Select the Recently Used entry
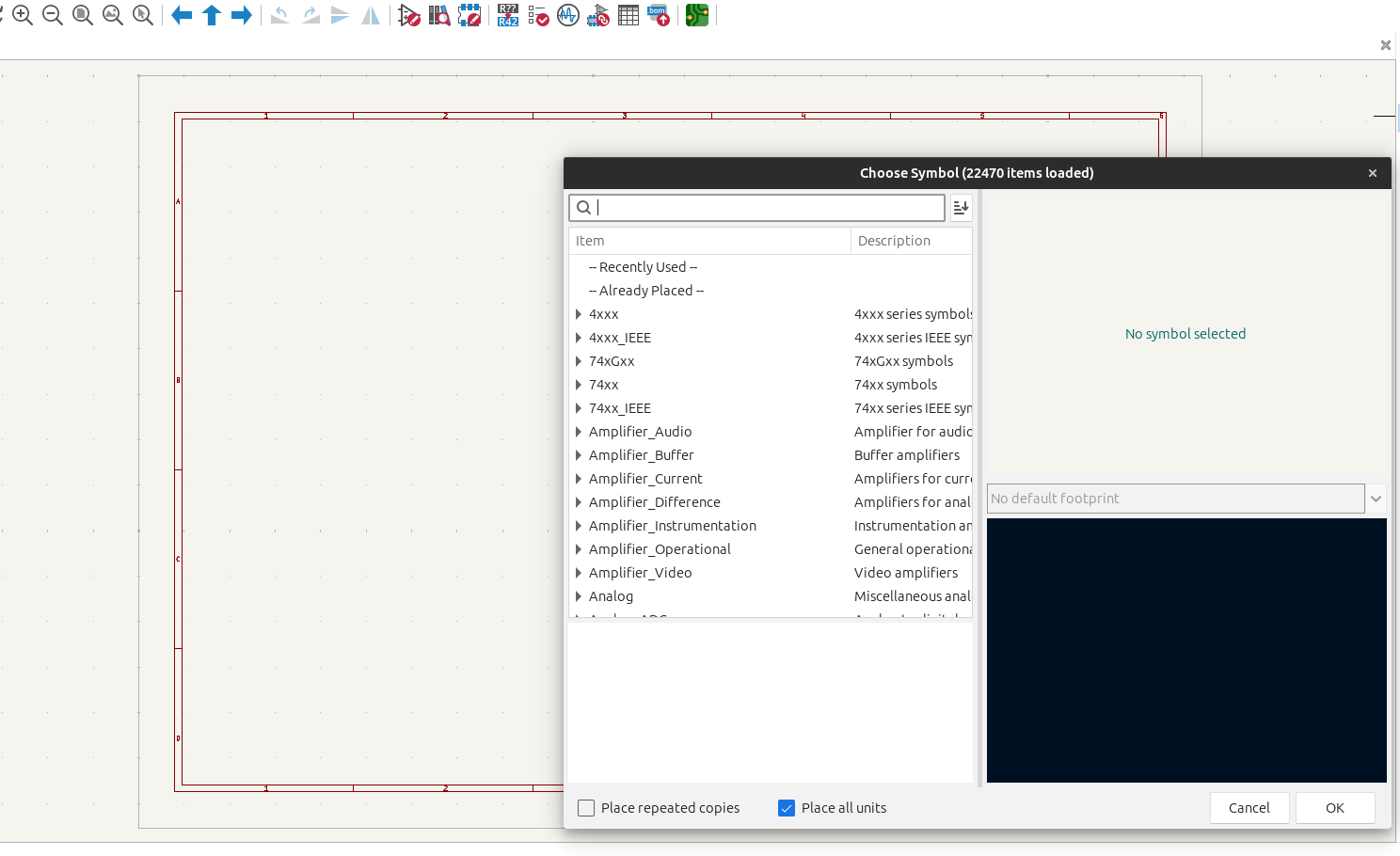This screenshot has height=856, width=1400. click(x=644, y=267)
